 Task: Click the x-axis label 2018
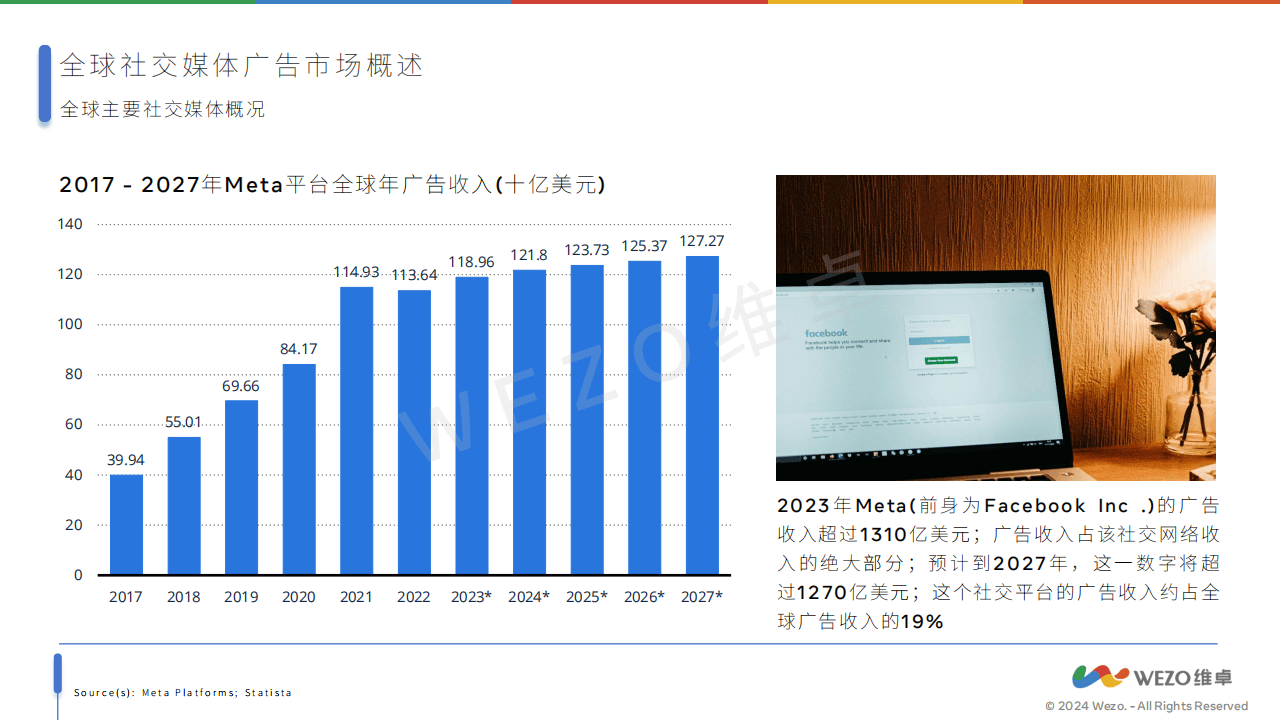tap(183, 597)
